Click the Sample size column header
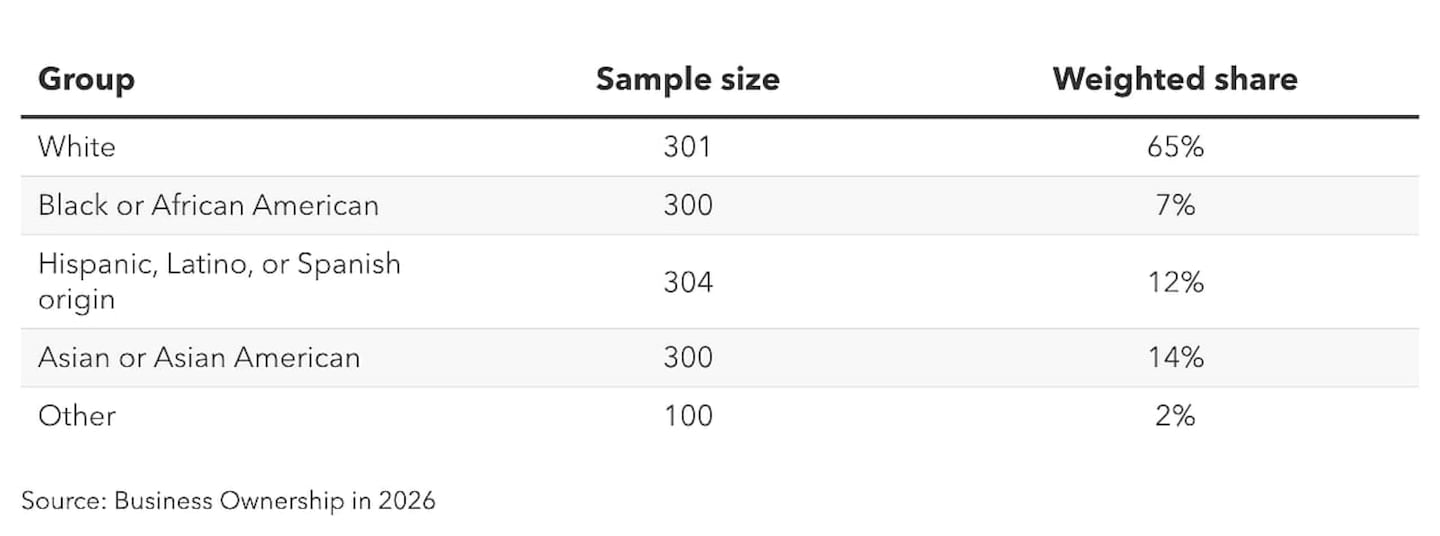Viewport: 1440px width, 536px height. [x=688, y=79]
